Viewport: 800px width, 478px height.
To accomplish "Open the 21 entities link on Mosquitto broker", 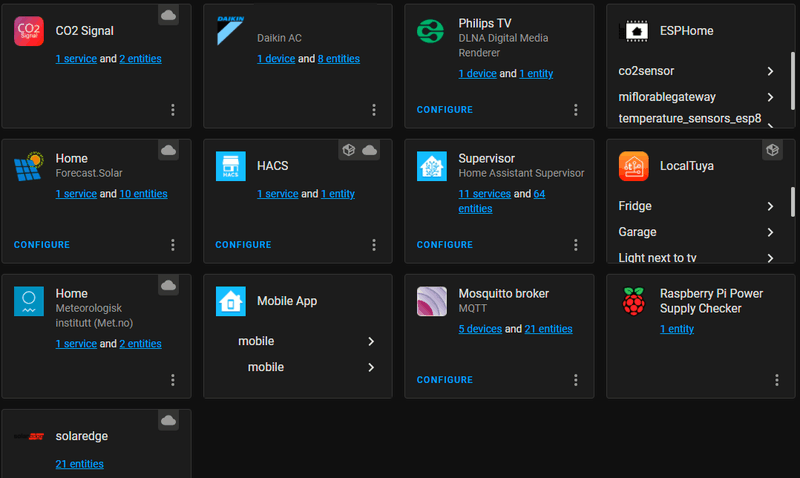I will point(548,329).
